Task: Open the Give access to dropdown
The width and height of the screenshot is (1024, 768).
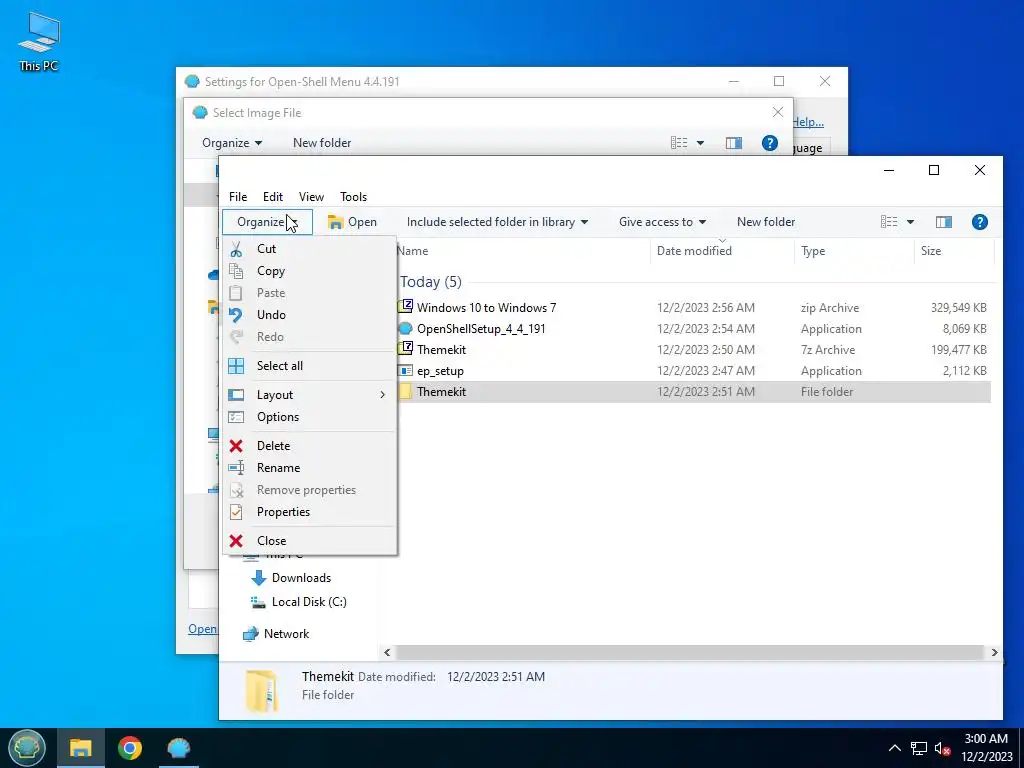Action: pos(662,222)
